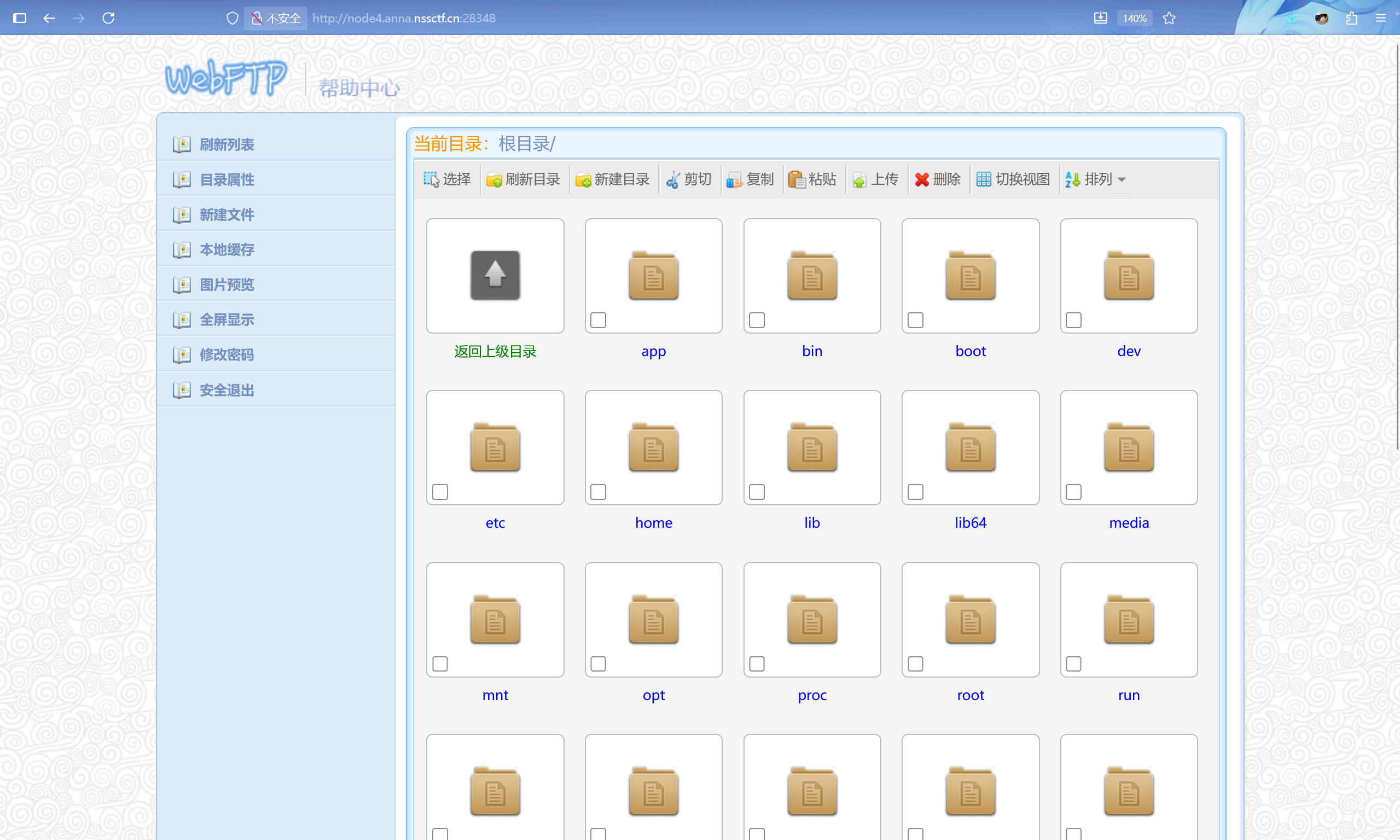Image resolution: width=1400 pixels, height=840 pixels.
Task: Open the sort (排列) dropdown arrow
Action: coord(1122,180)
